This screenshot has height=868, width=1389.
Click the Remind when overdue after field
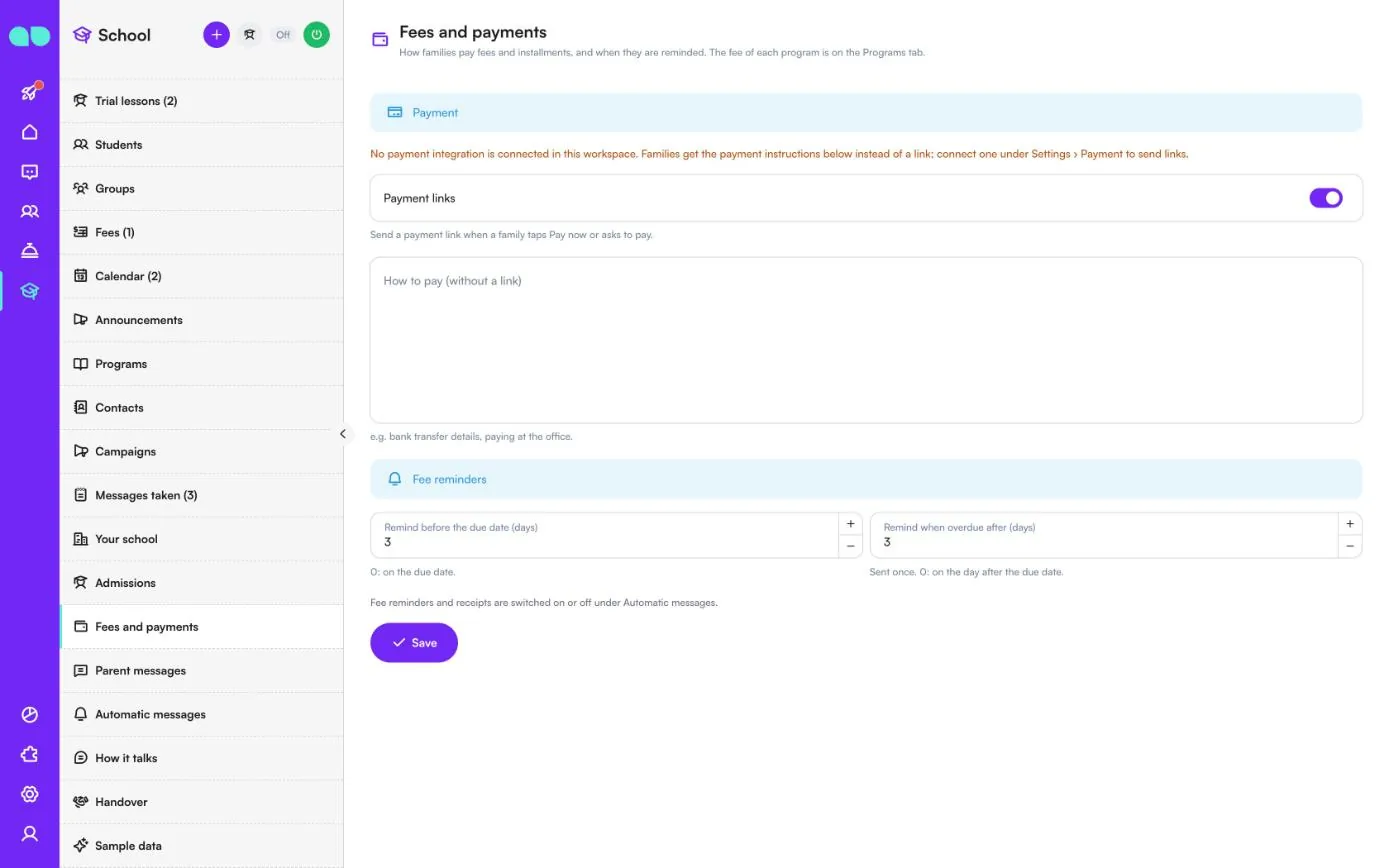click(1104, 535)
